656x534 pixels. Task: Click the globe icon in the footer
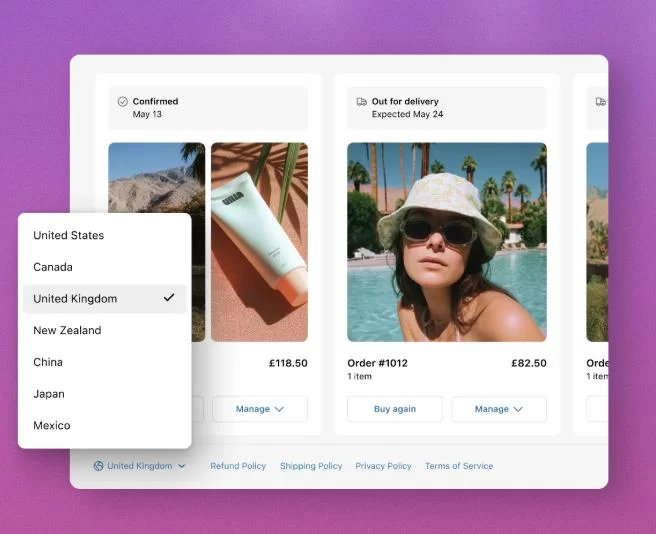coord(99,466)
